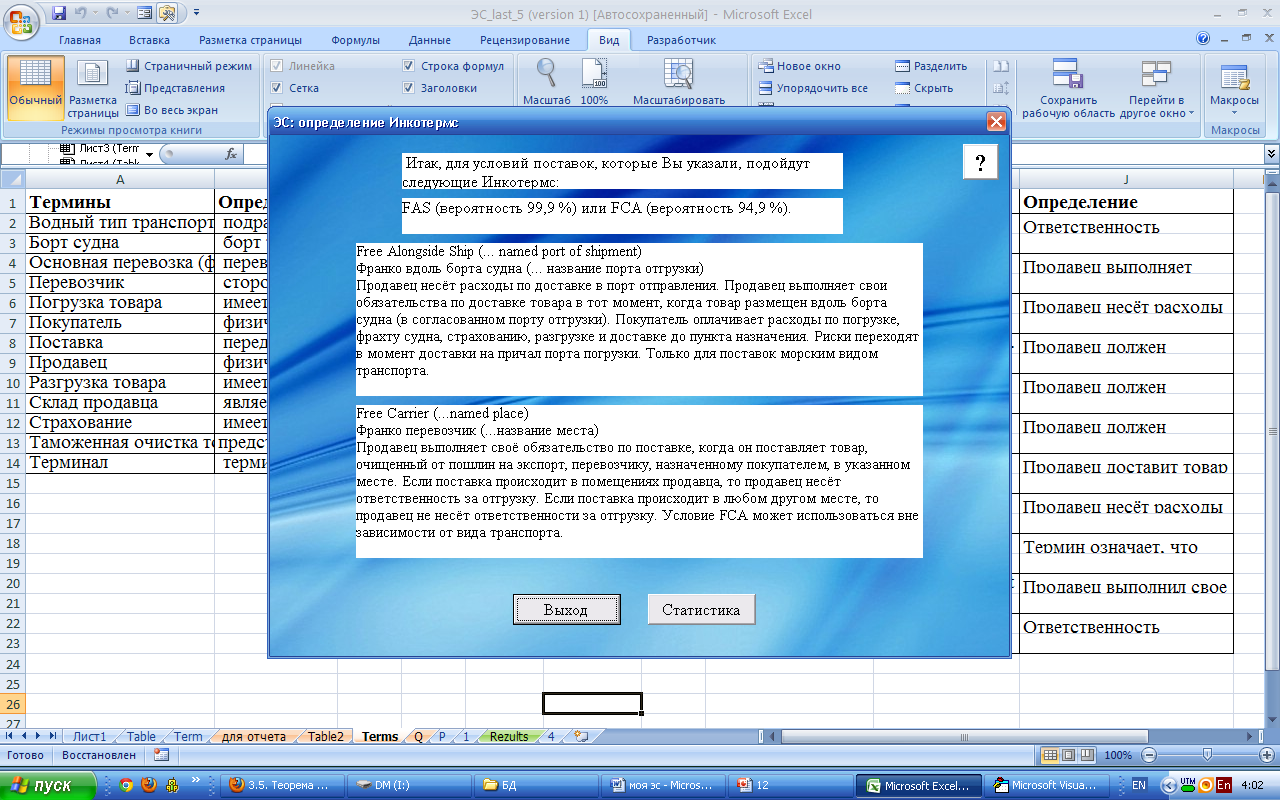Click zoom out minus on status bar
This screenshot has width=1280, height=800.
tap(1148, 755)
